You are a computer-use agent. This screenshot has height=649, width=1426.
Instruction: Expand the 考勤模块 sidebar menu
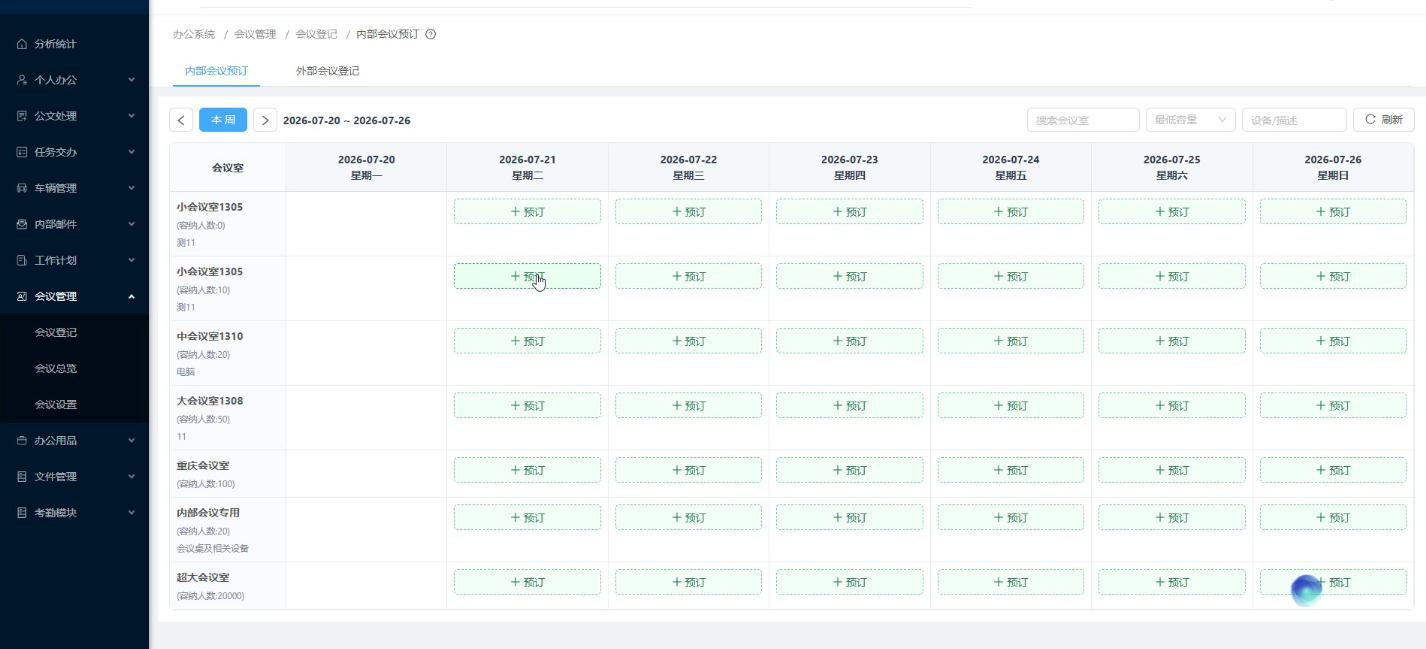pos(74,512)
